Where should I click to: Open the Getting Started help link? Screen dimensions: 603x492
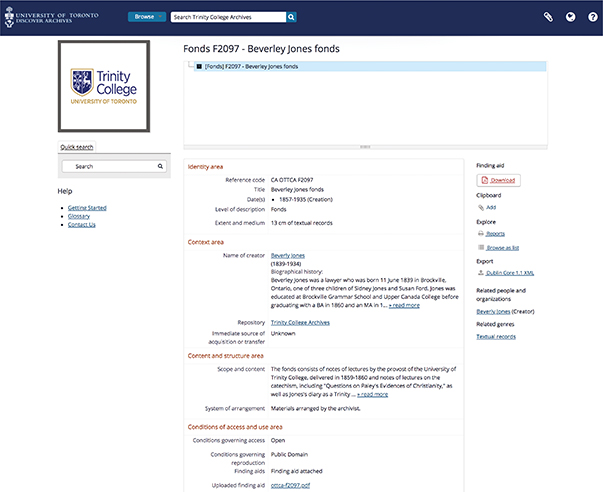click(87, 208)
